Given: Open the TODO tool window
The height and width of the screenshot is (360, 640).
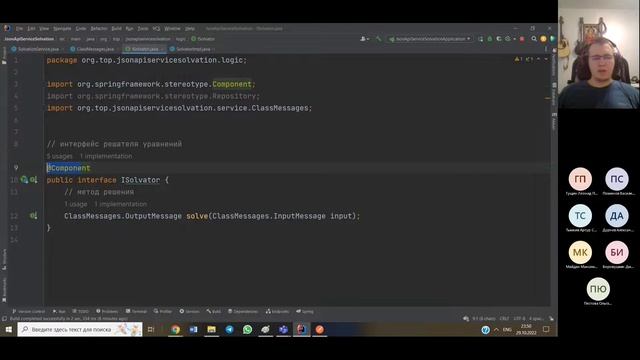Looking at the screenshot, I should (x=80, y=311).
